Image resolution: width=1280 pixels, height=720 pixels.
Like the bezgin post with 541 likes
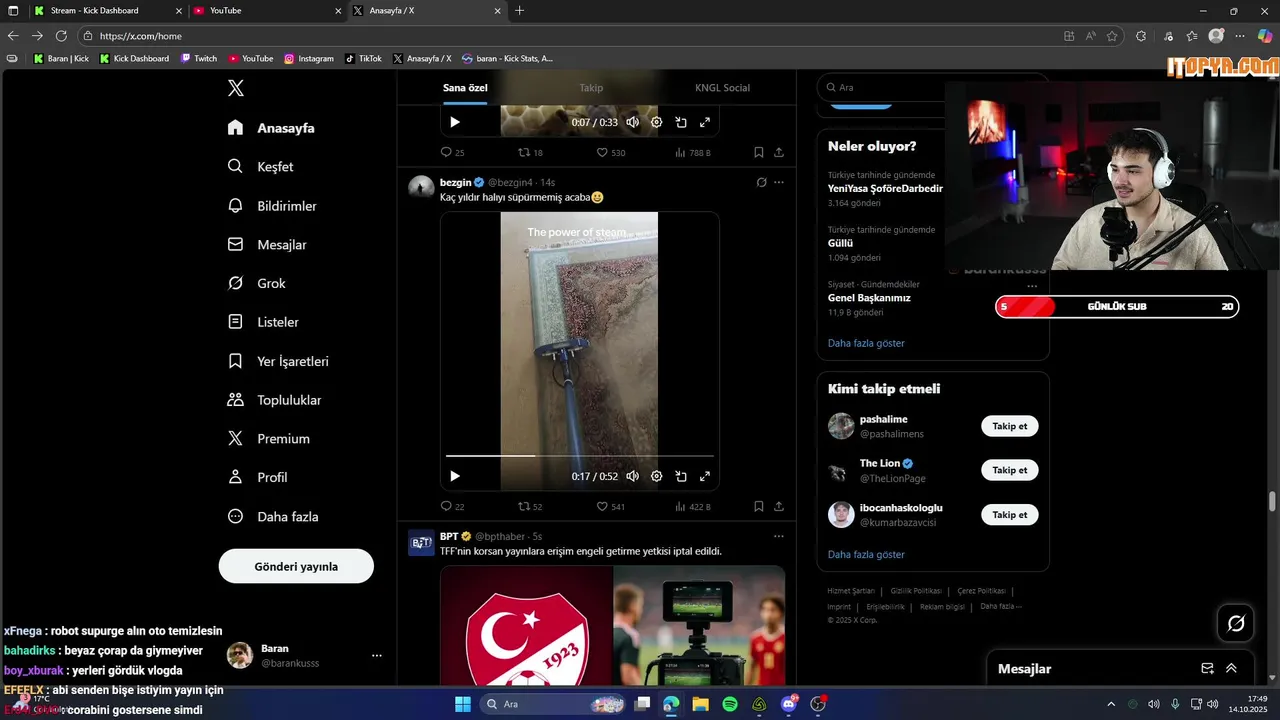[611, 507]
